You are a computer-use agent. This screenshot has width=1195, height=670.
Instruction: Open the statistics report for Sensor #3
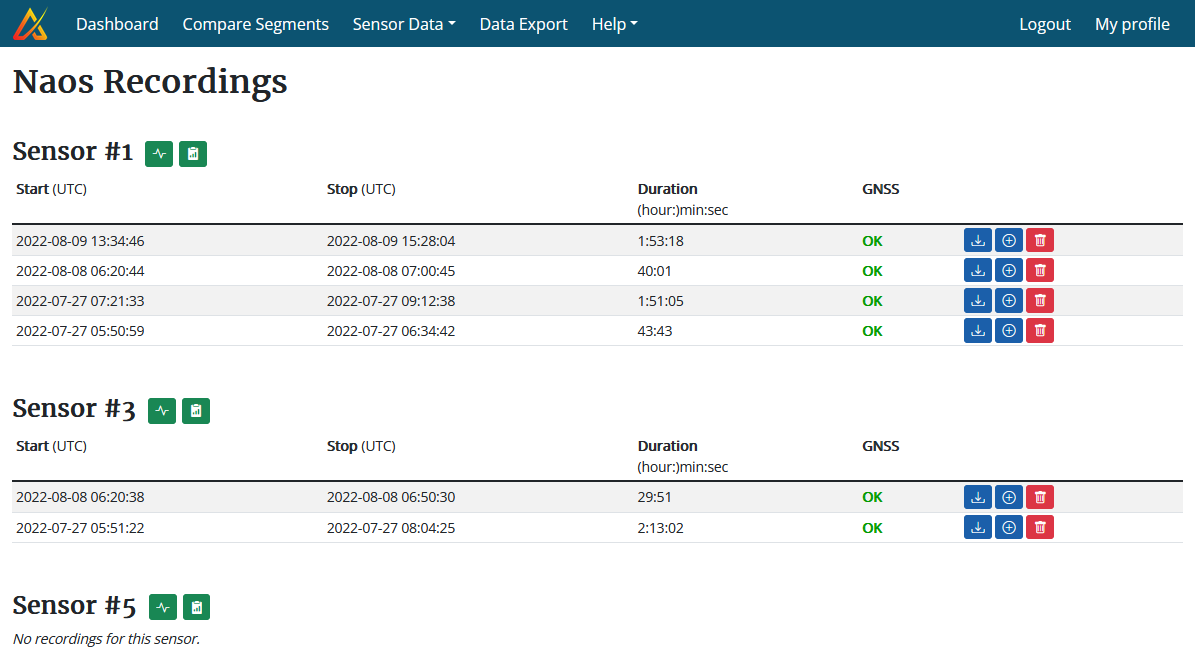tap(196, 410)
